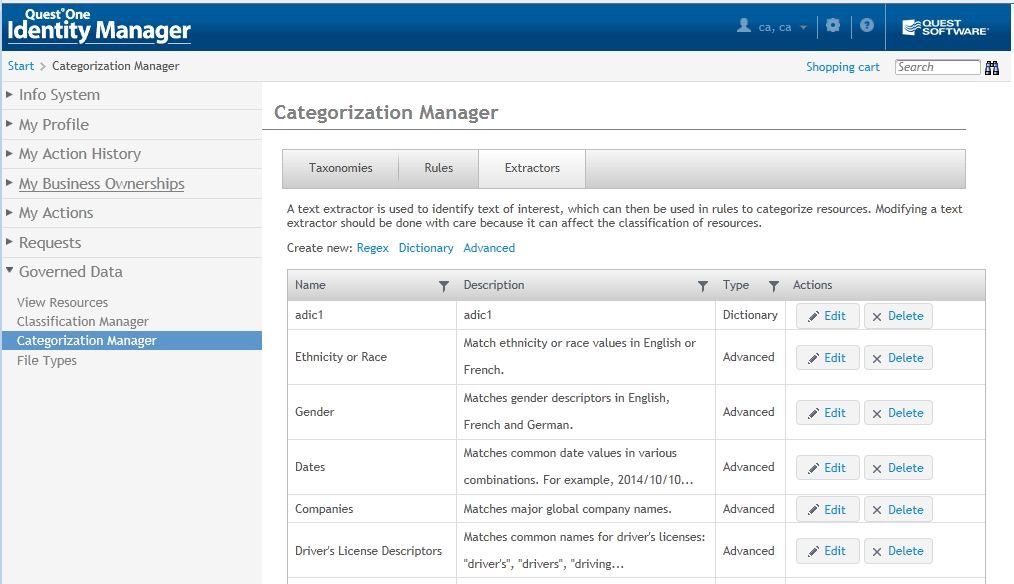Collapse the Governed Data section
Screen dimensions: 1014x584
coord(70,272)
